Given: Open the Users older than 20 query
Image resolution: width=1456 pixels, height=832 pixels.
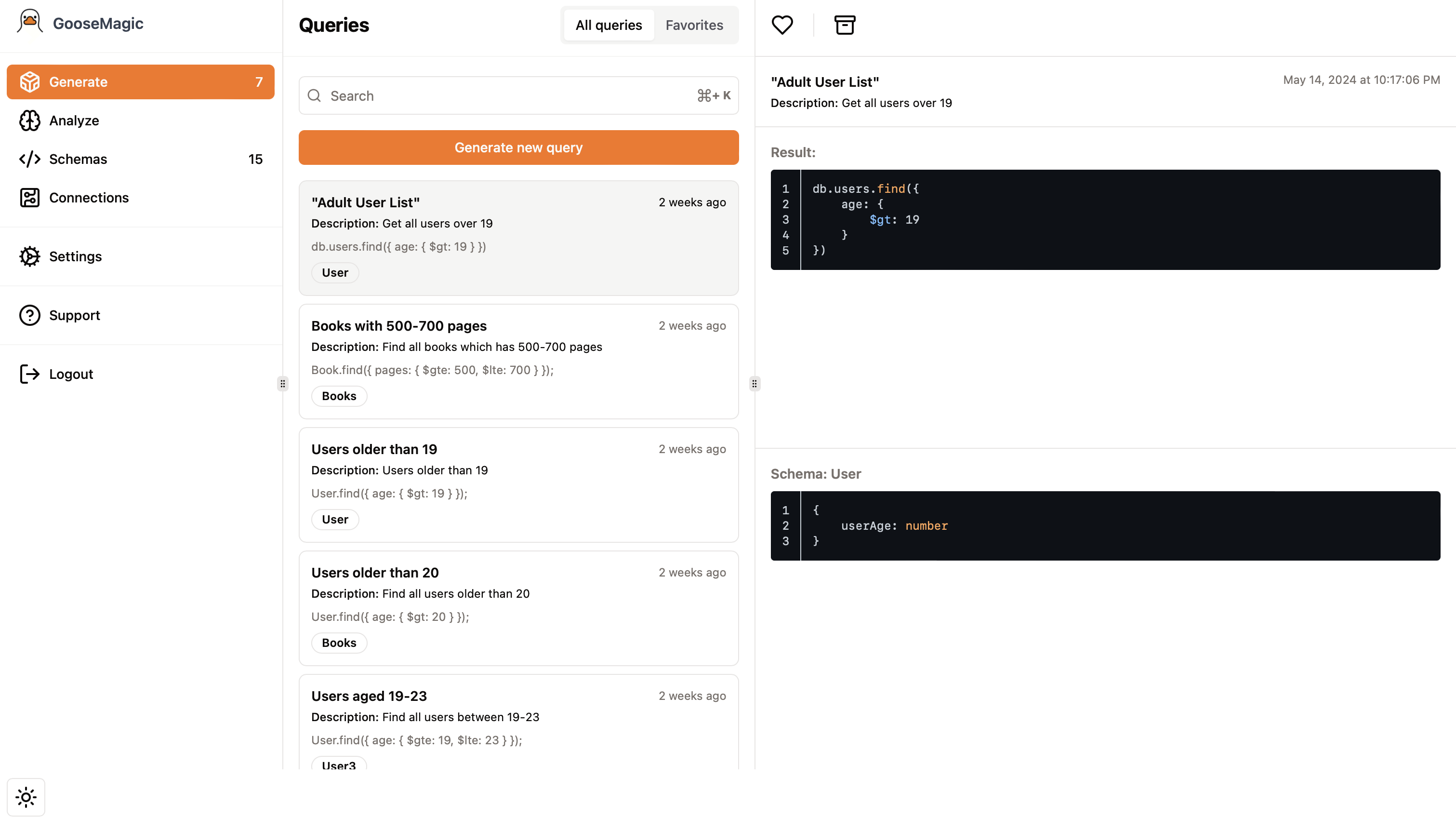Looking at the screenshot, I should (518, 608).
